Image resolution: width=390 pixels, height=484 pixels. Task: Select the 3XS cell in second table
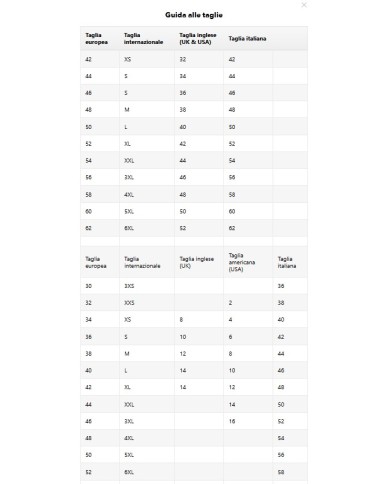[x=129, y=286]
